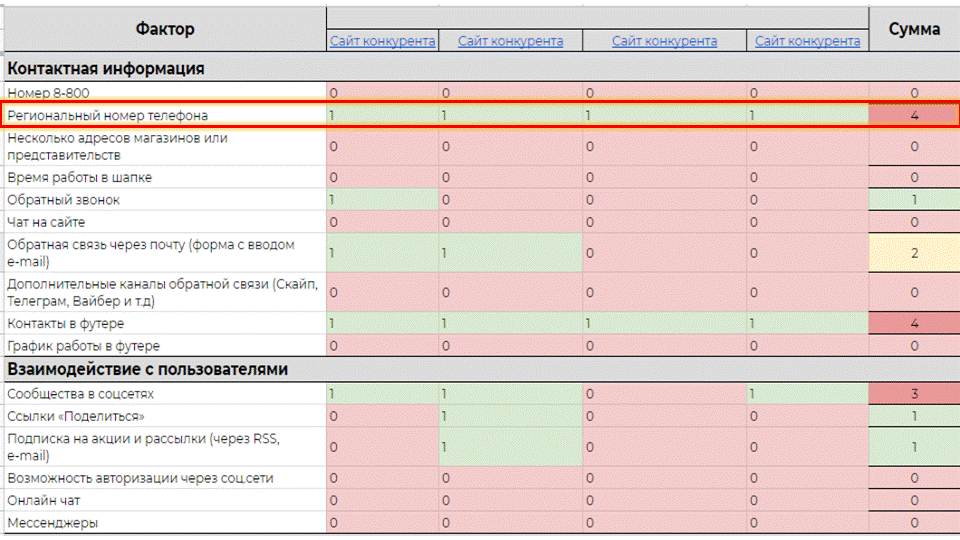Viewport: 960px width, 540px height.
Task: Click third competitor's 1 for Региональный номер телефона
Action: (664, 115)
